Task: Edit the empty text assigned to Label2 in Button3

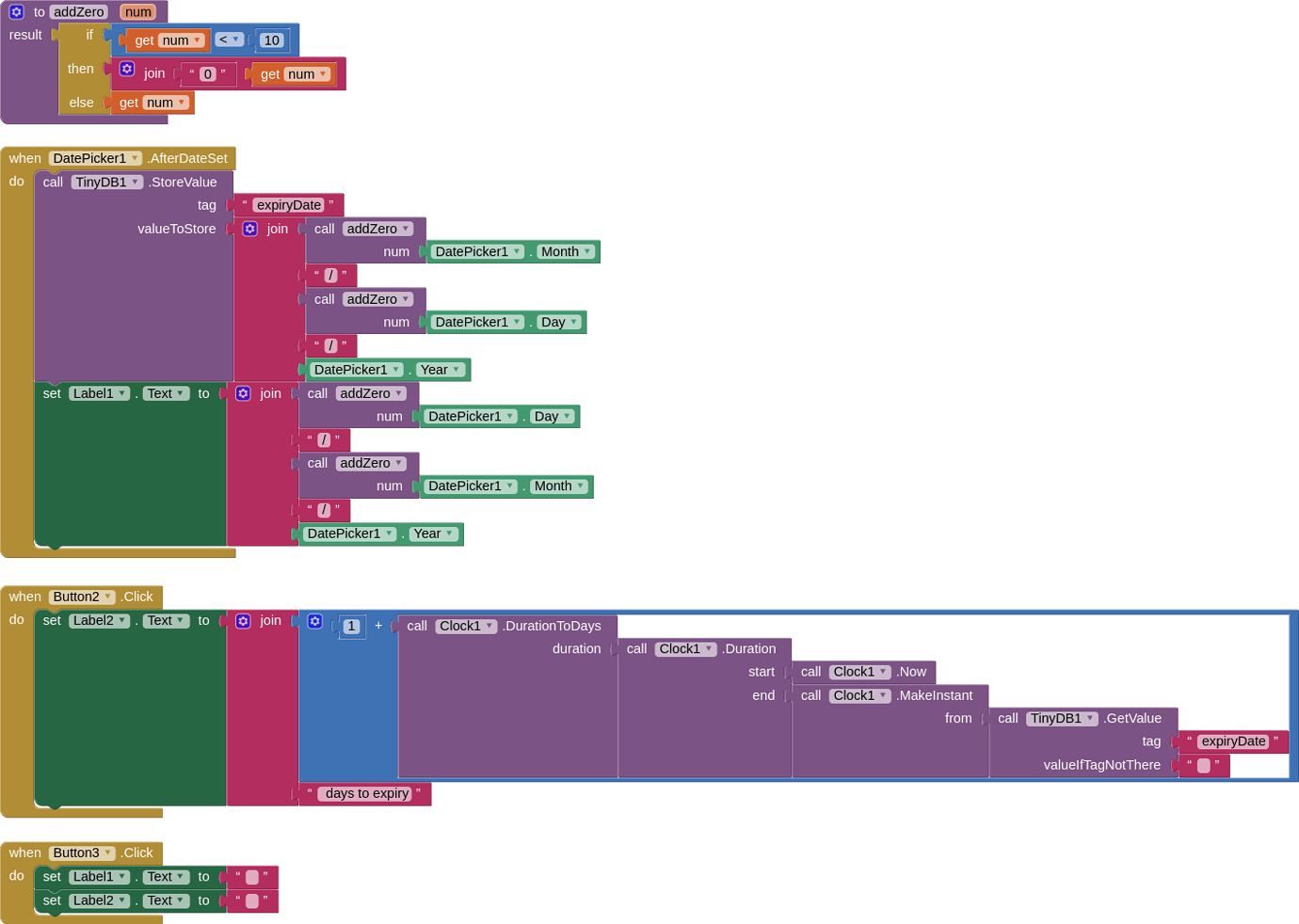Action: [252, 900]
